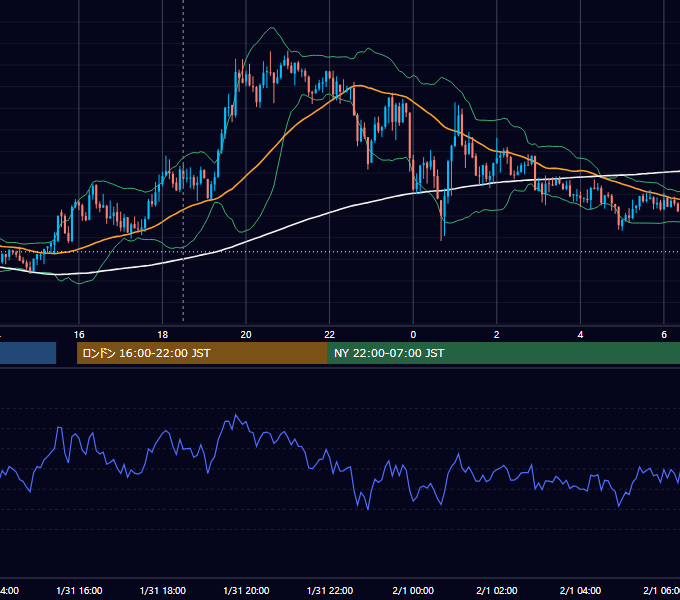Click the 2 hour label on chart axis
680x600 pixels.
click(x=497, y=335)
